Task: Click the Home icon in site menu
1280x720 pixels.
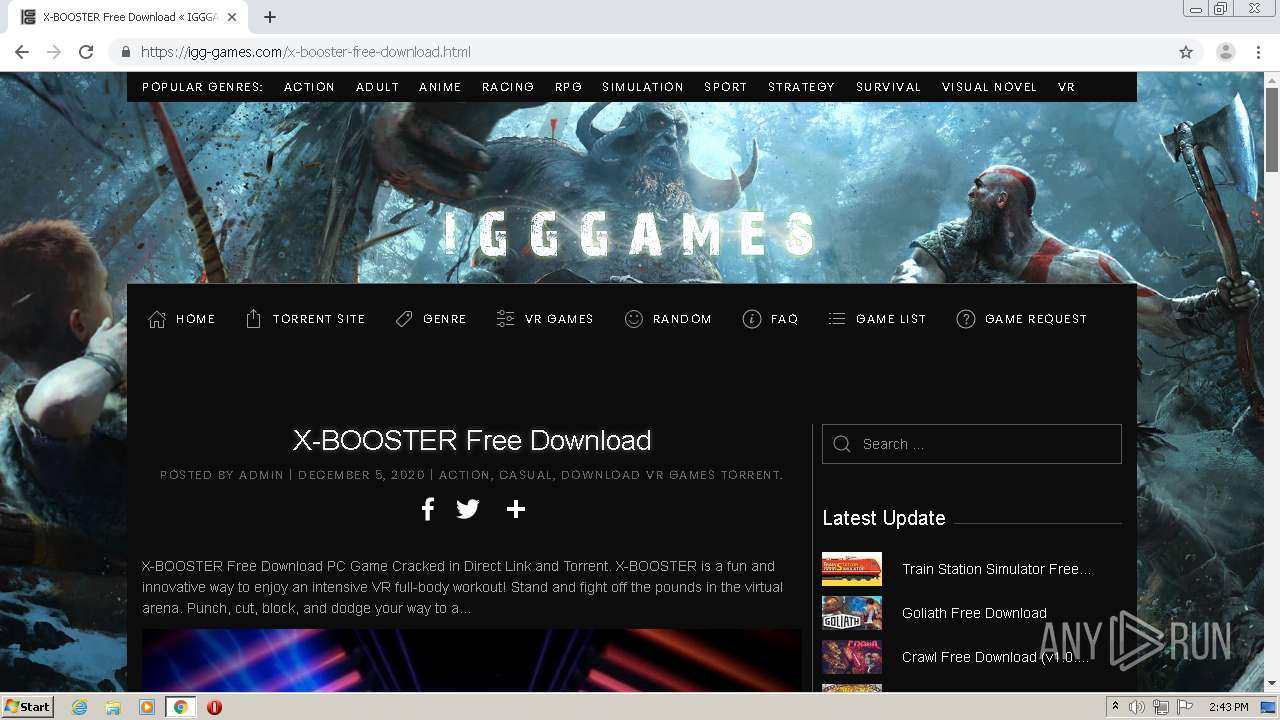Action: point(157,319)
